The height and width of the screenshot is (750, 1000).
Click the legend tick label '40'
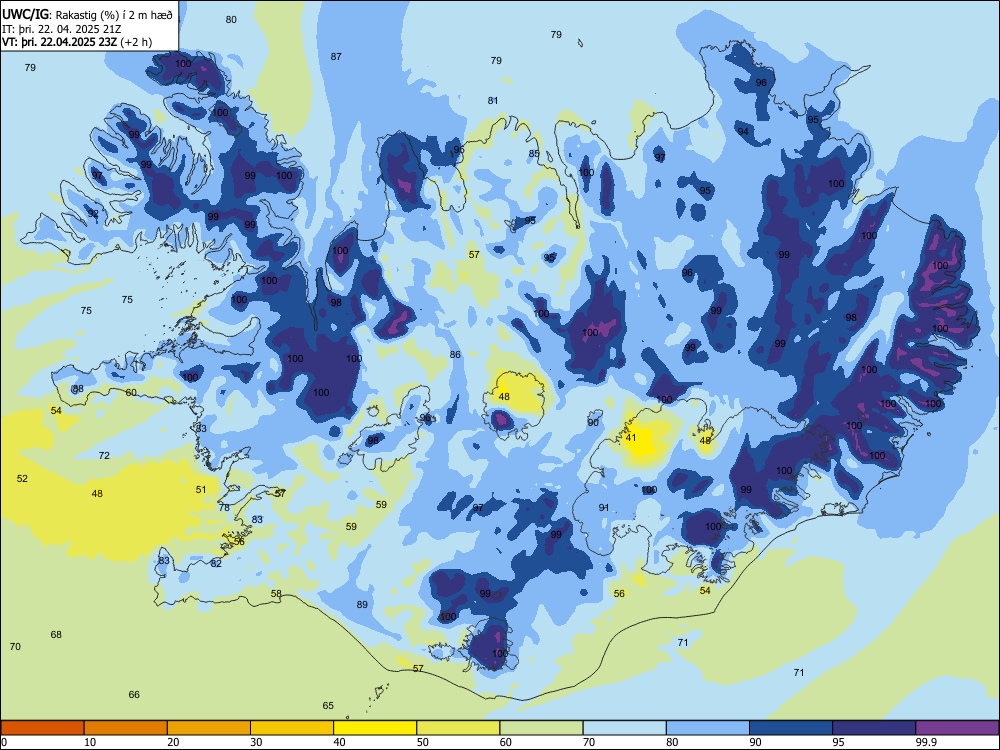click(x=339, y=742)
